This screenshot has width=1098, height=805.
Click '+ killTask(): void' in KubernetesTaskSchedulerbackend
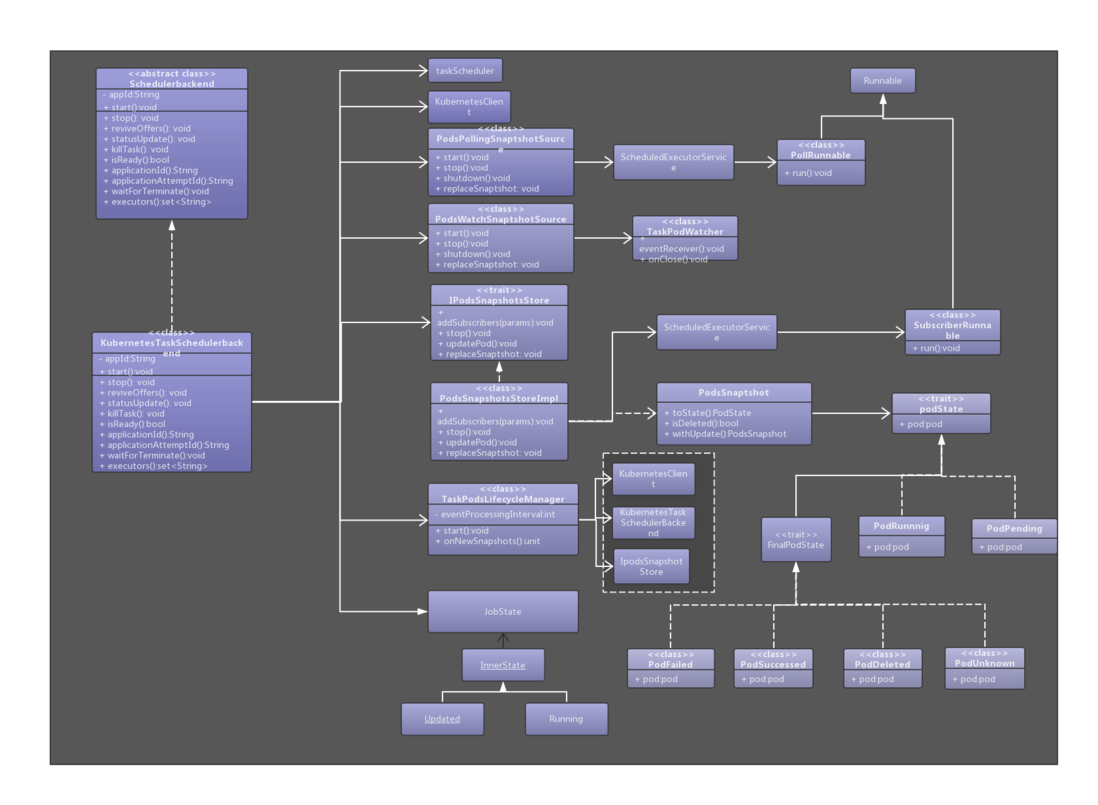(x=132, y=414)
